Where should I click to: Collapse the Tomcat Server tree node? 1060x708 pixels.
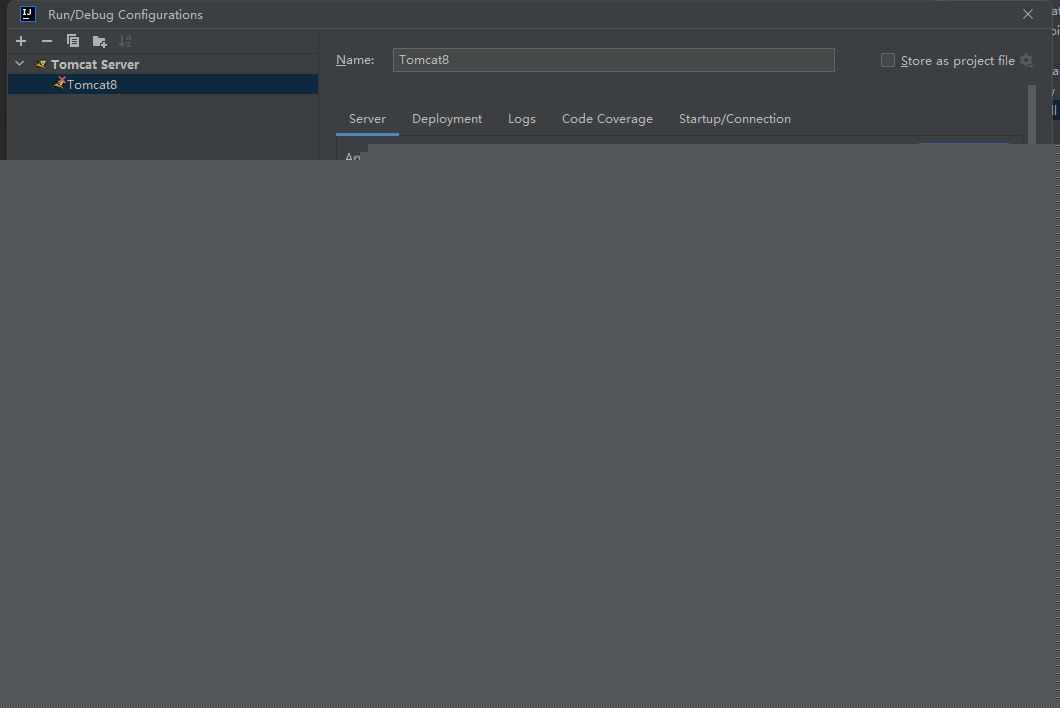[20, 64]
